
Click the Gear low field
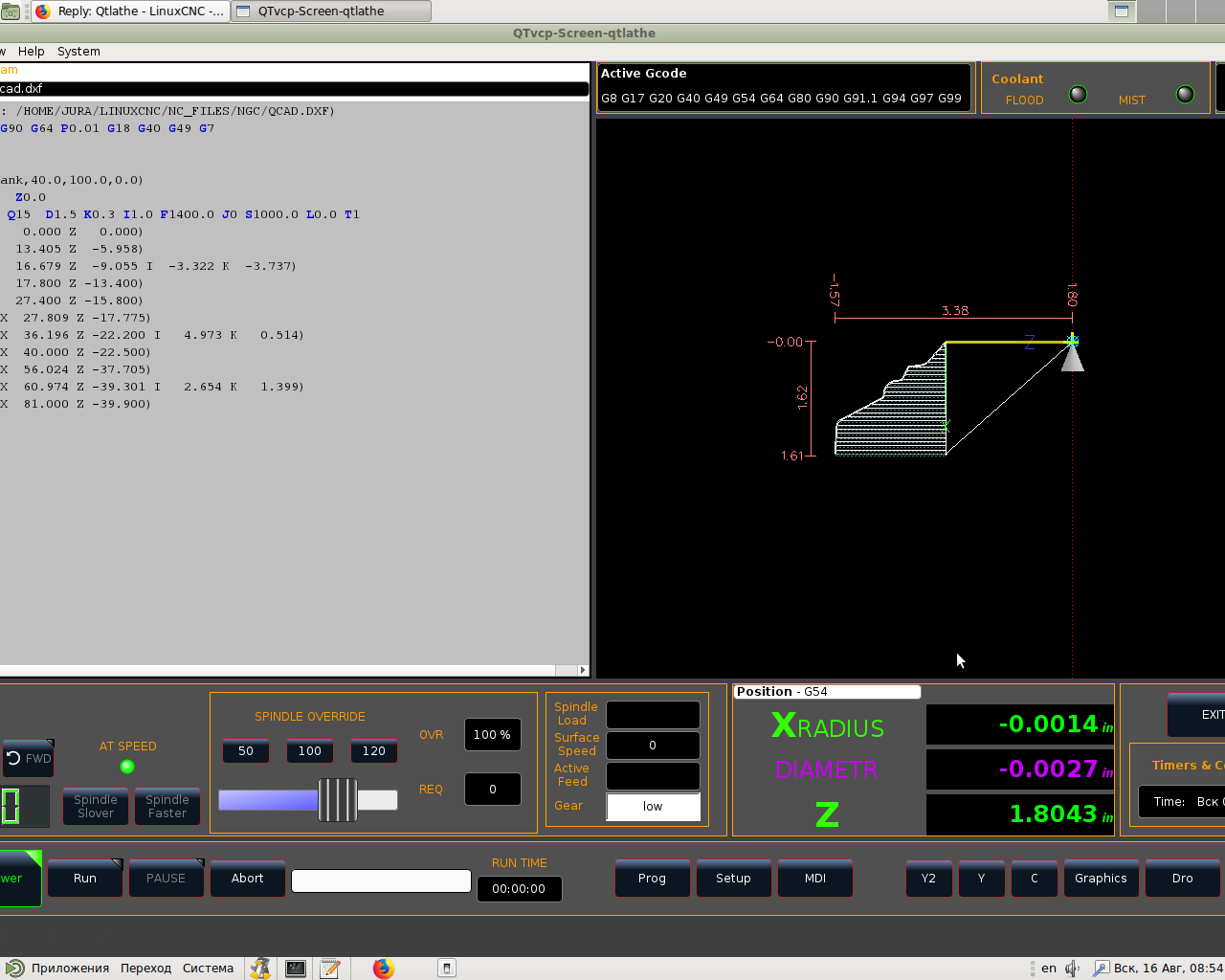653,807
